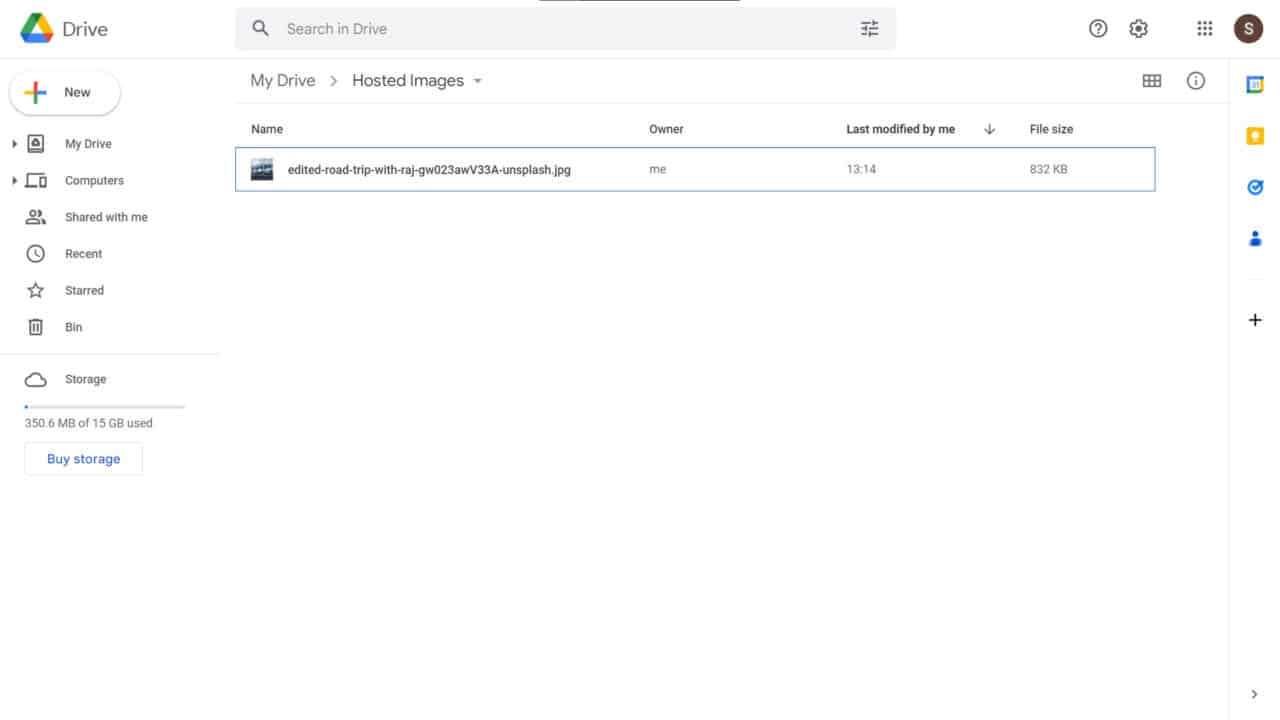Open Google Keep from the side panel
Screen dimensions: 1280x720
(1255, 136)
